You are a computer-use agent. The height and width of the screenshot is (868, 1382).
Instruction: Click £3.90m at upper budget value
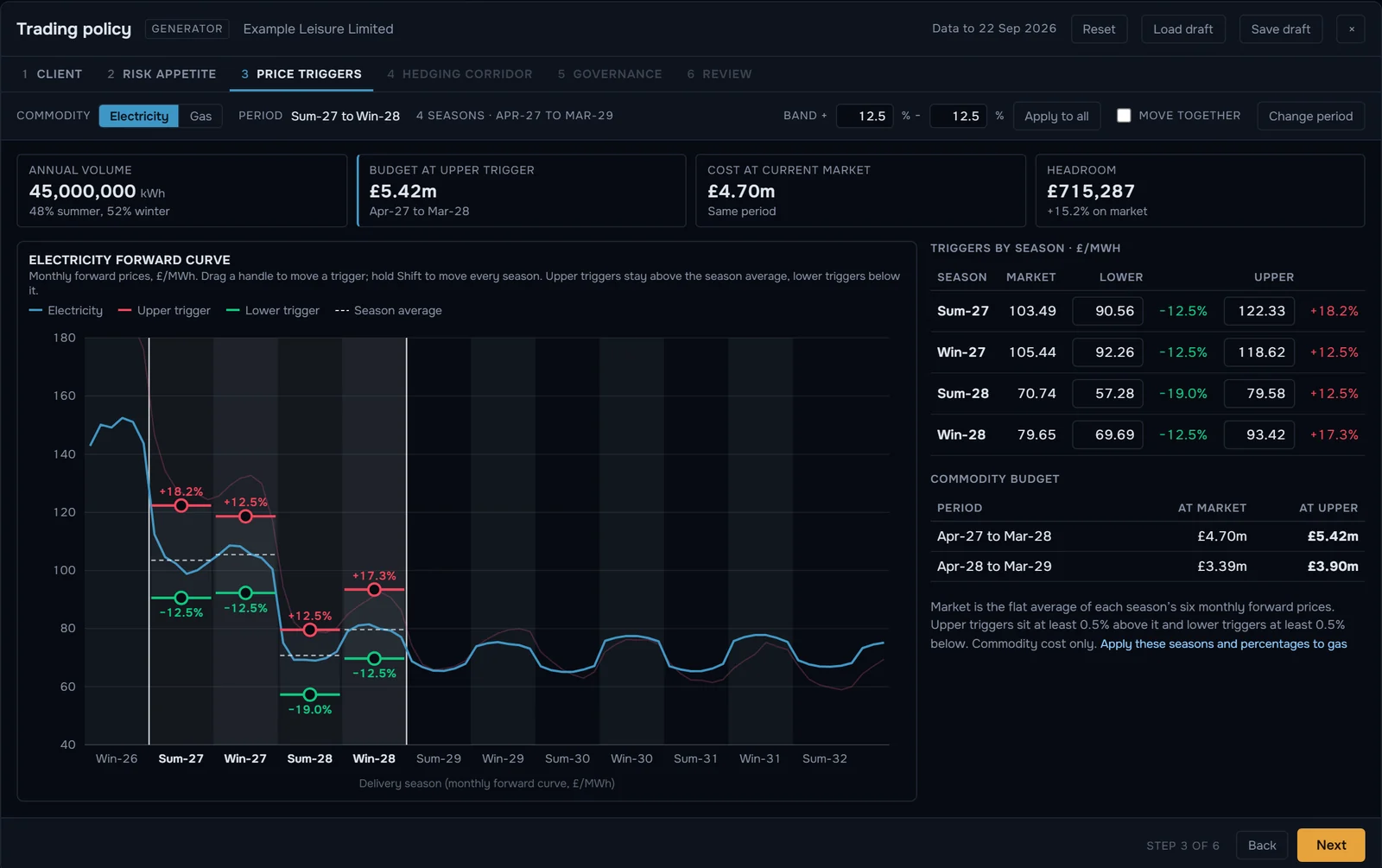click(1333, 567)
